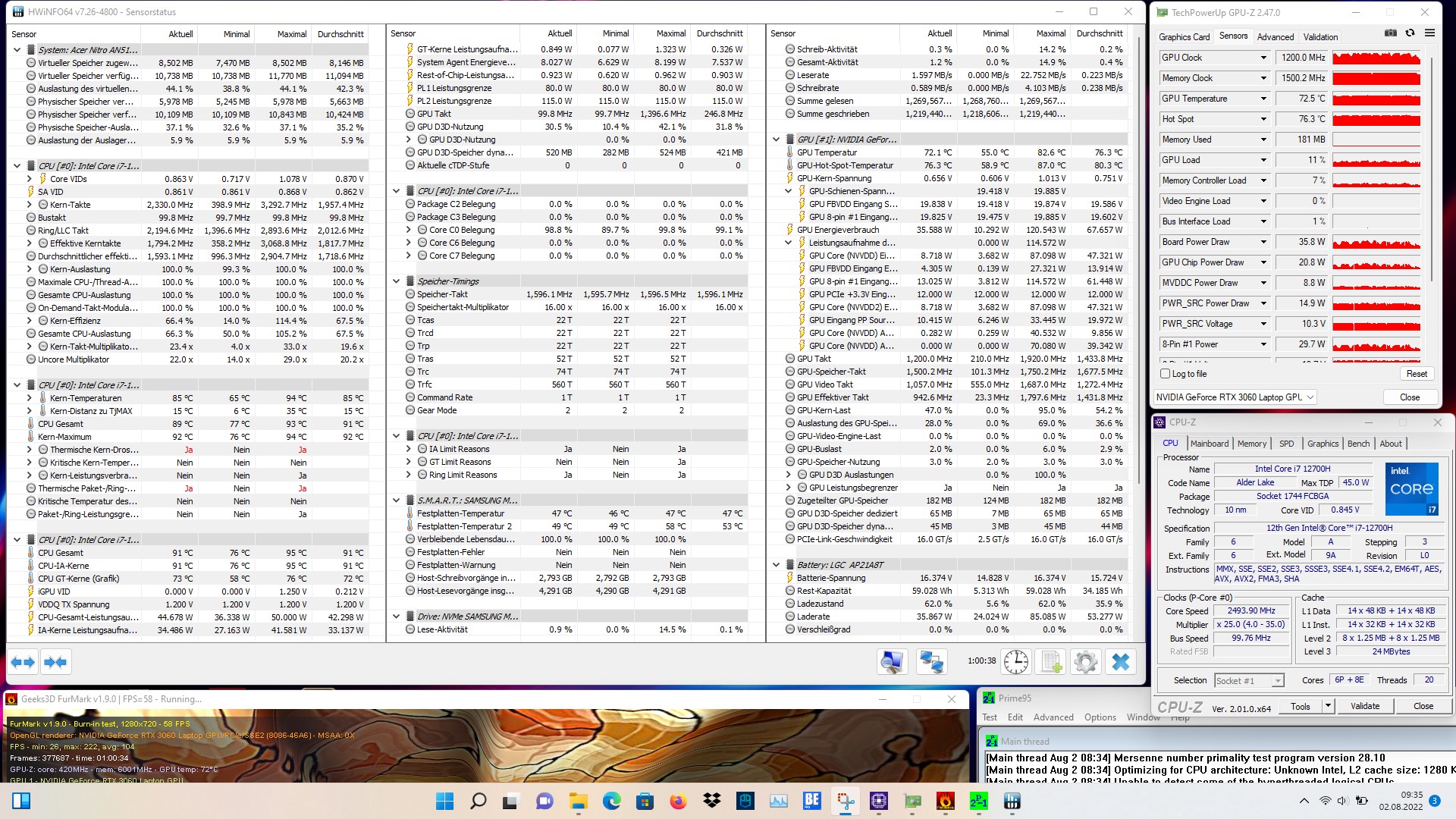
Task: Click the GPU-Z refresh icon
Action: [x=1410, y=33]
